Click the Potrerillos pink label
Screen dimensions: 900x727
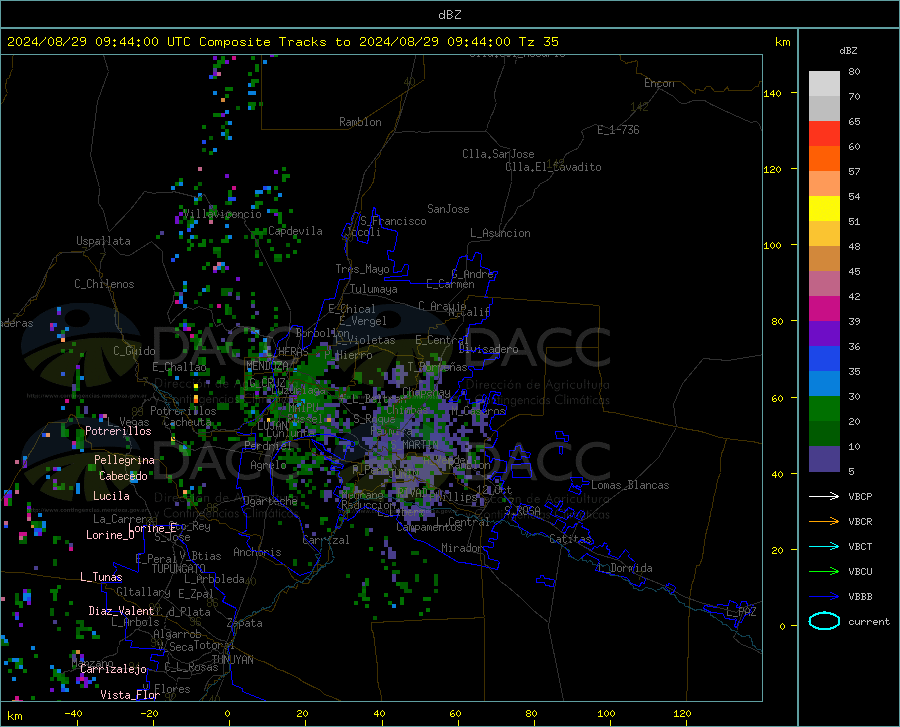118,431
